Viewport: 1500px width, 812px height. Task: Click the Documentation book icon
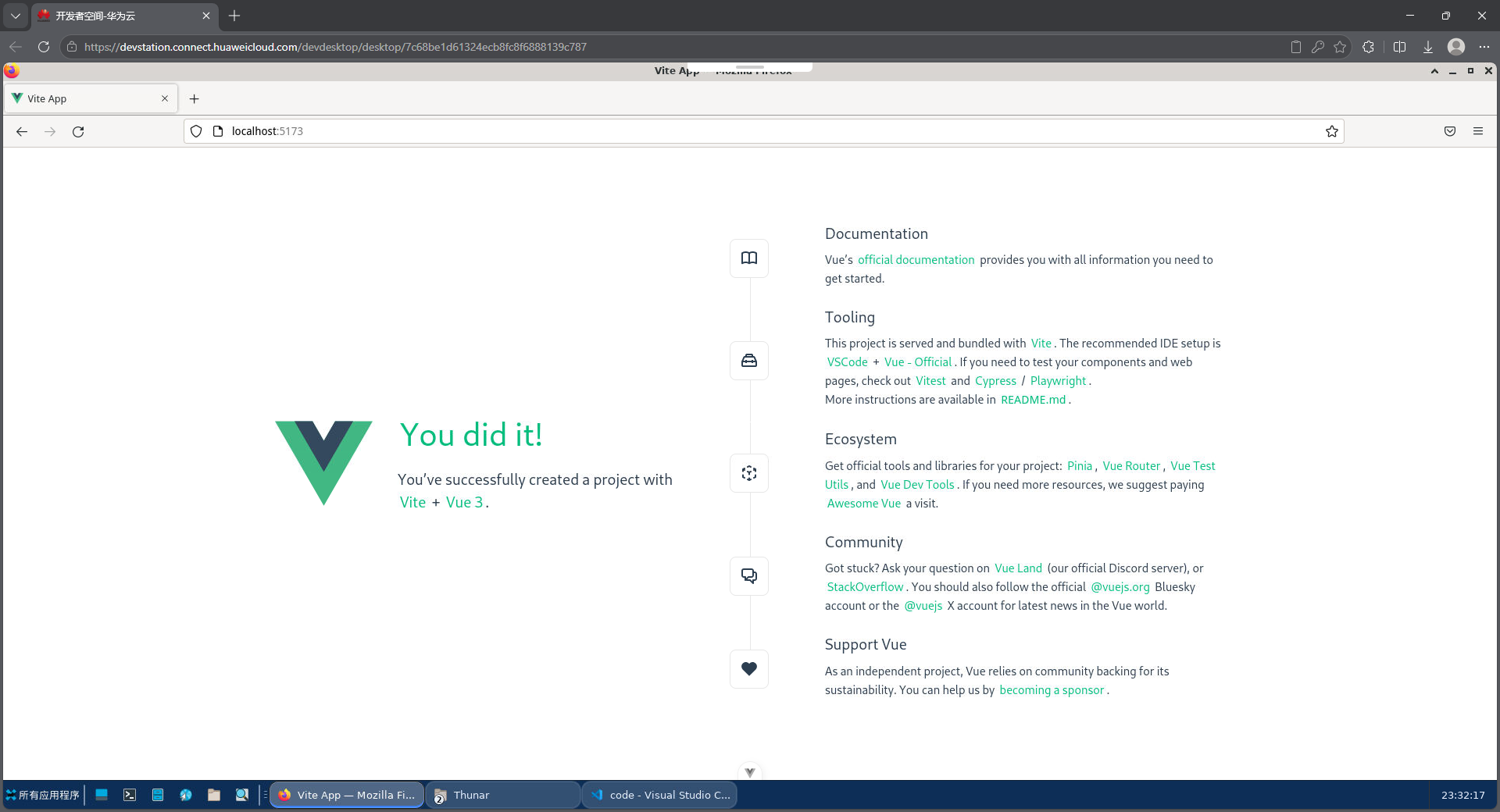tap(749, 258)
